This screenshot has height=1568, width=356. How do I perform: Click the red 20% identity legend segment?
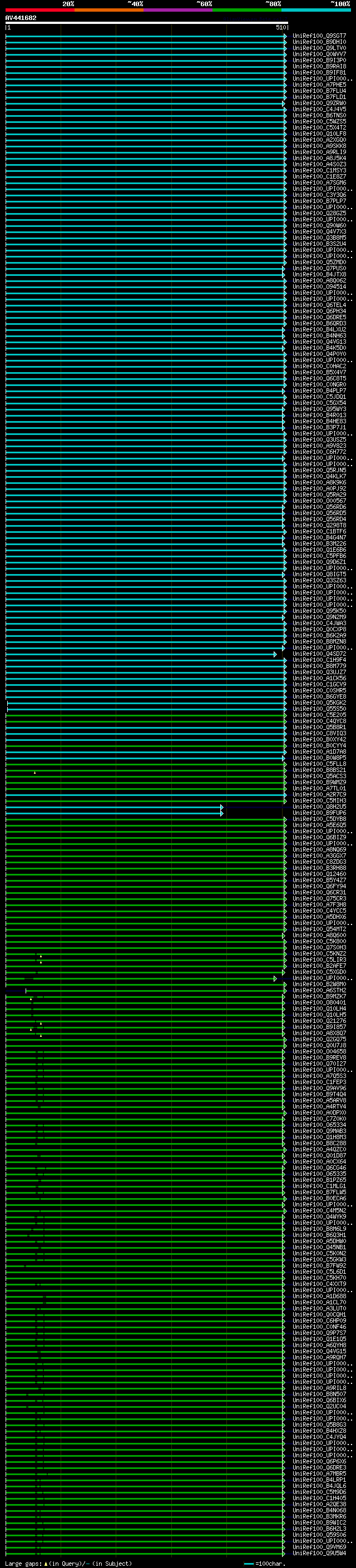point(39,10)
